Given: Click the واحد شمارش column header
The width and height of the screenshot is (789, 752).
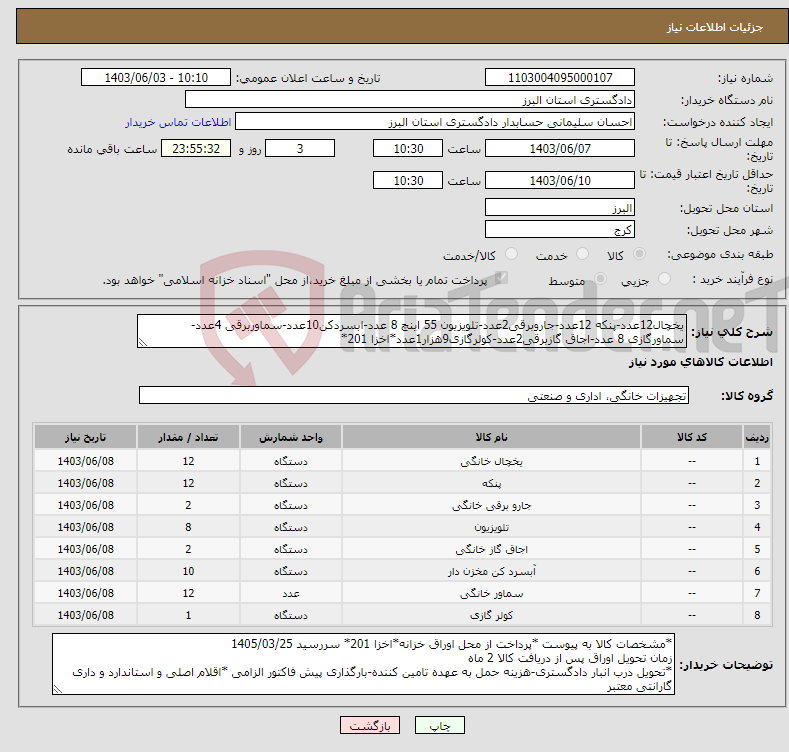Looking at the screenshot, I should [291, 437].
